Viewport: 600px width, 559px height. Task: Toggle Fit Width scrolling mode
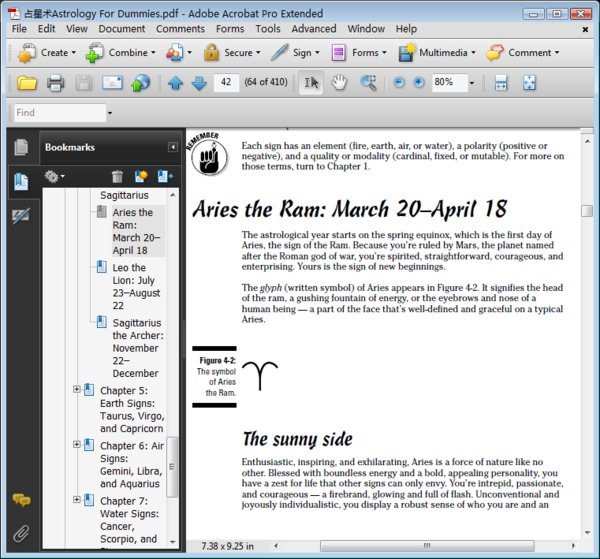[x=501, y=83]
